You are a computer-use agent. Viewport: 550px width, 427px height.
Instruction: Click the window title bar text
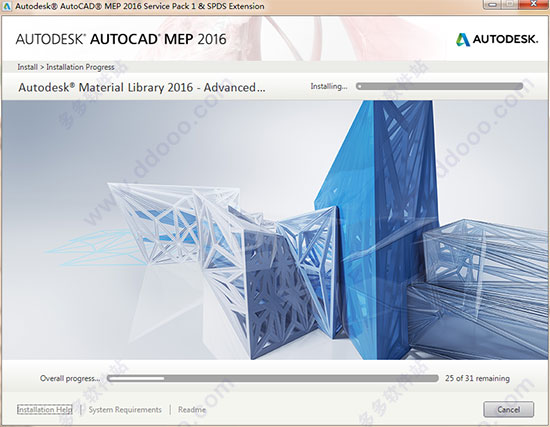tap(140, 6)
